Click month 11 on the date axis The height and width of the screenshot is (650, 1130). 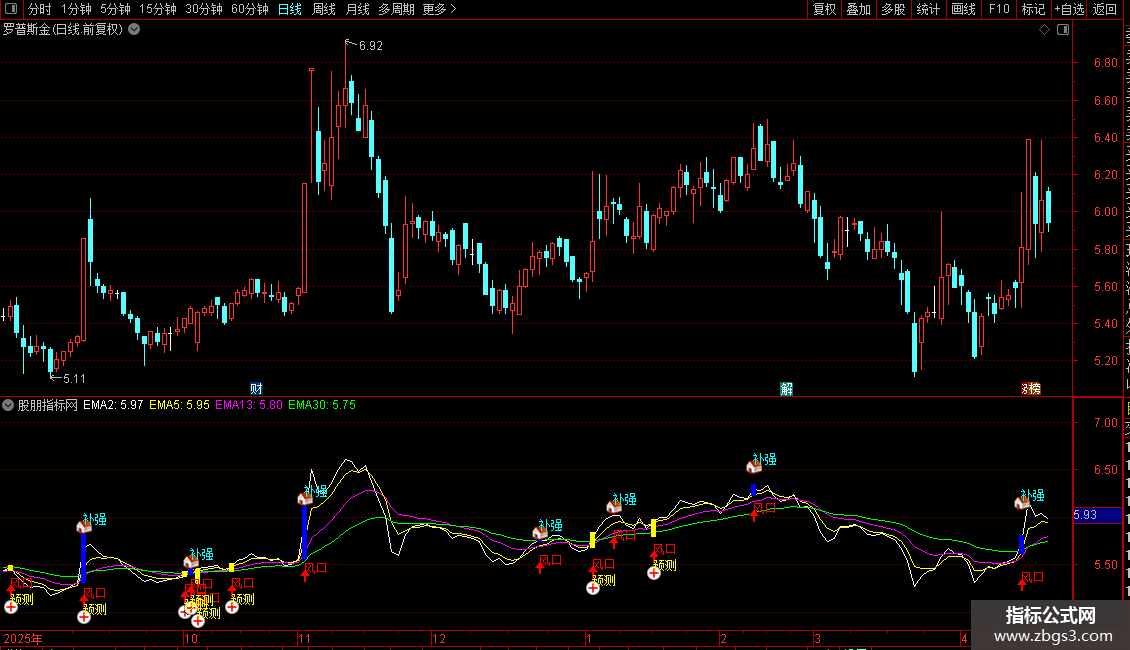[304, 638]
